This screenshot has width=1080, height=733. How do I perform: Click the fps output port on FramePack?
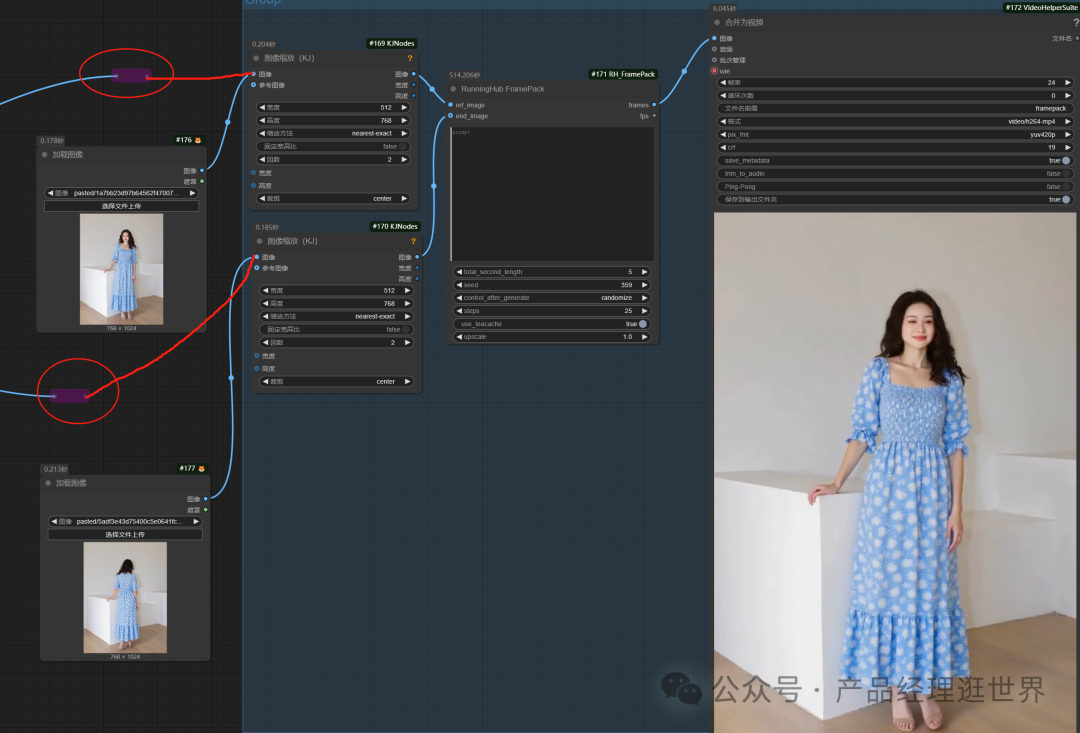(654, 116)
